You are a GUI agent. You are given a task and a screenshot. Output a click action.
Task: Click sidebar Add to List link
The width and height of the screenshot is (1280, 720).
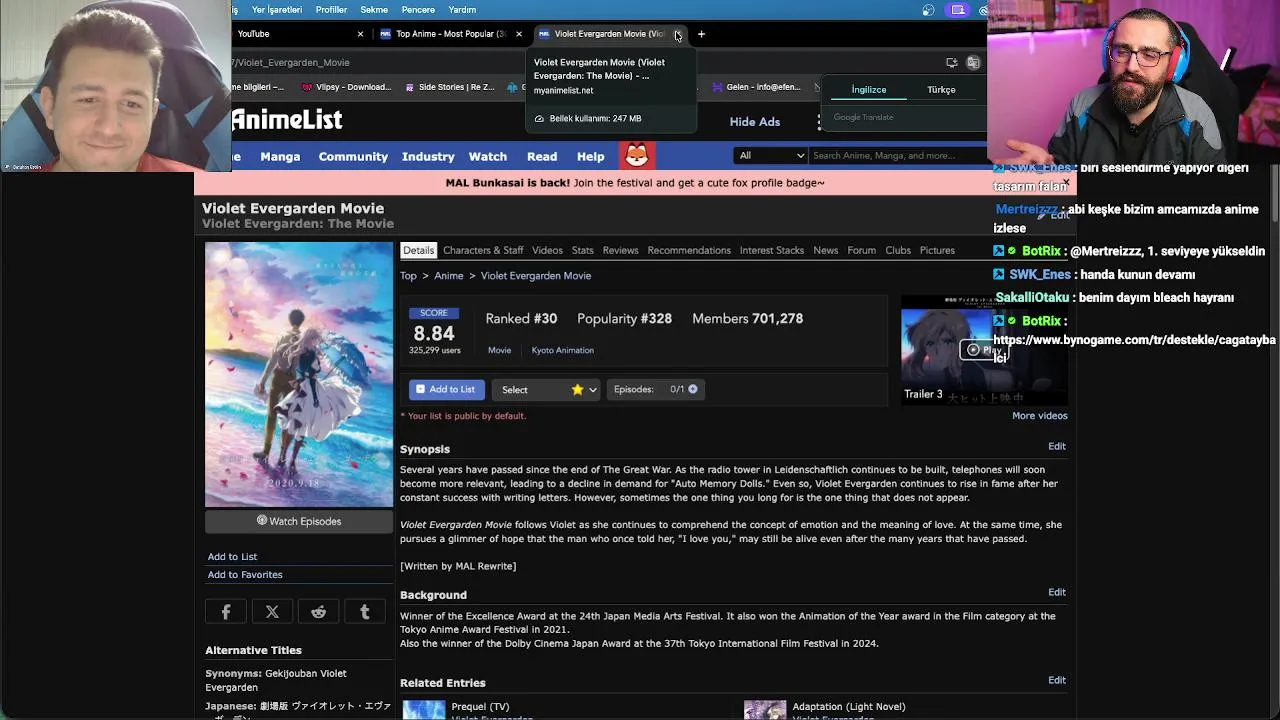click(232, 557)
